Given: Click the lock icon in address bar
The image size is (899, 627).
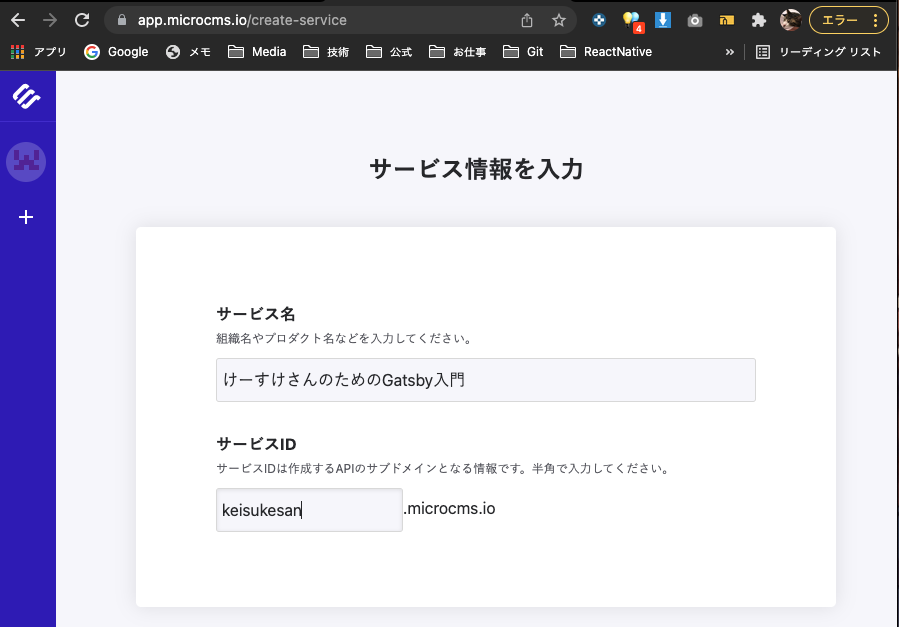Looking at the screenshot, I should coord(122,20).
